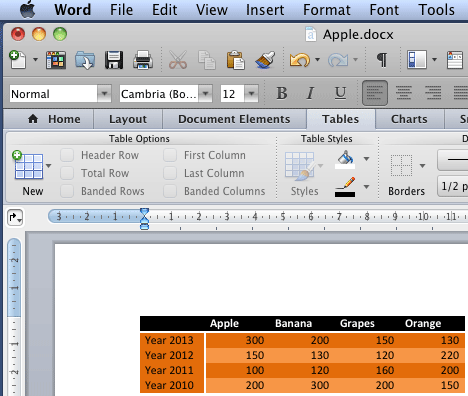
Task: Toggle the Sidebar icon
Action: 417,60
